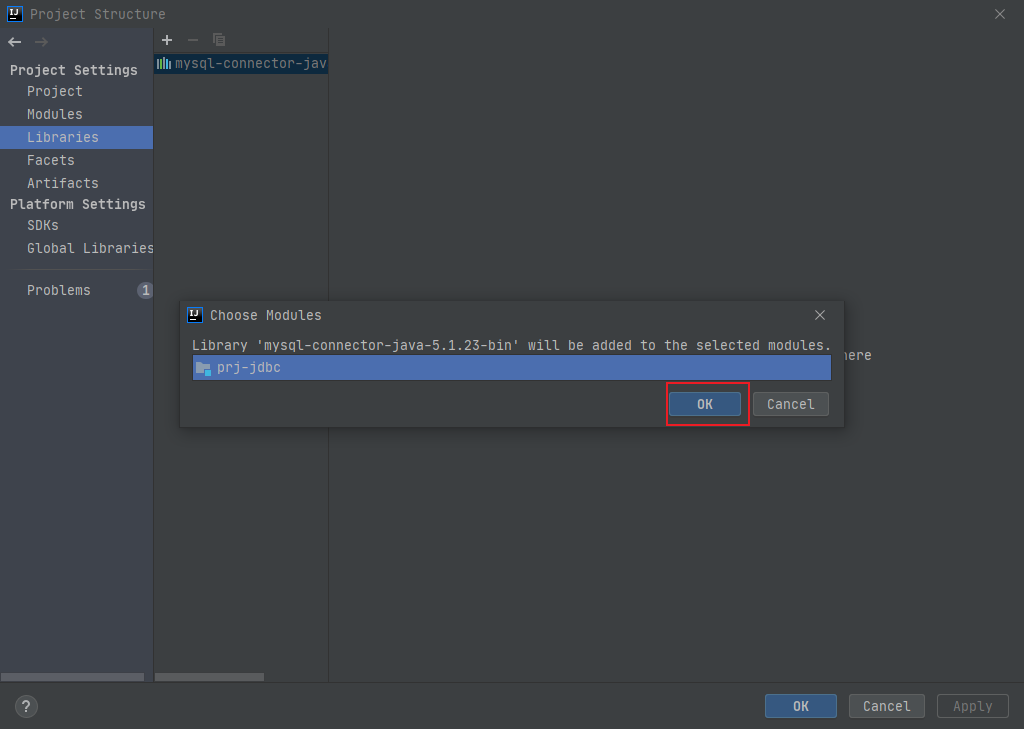Click the forward navigation arrow
This screenshot has width=1024, height=729.
41,42
